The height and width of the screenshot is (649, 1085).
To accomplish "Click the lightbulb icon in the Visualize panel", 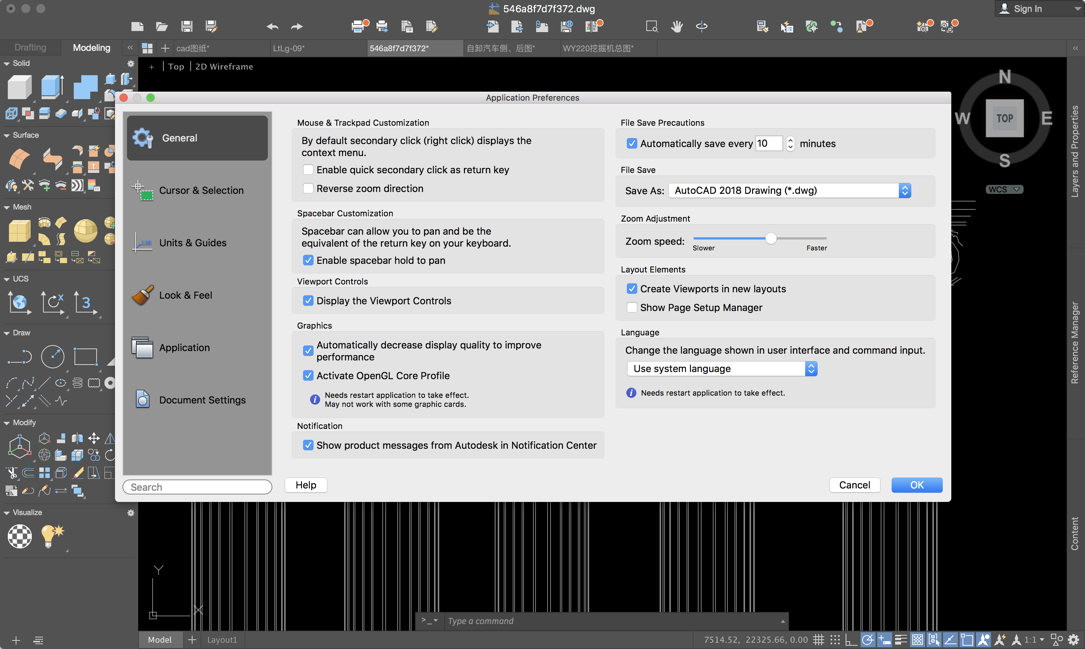I will tap(47, 536).
